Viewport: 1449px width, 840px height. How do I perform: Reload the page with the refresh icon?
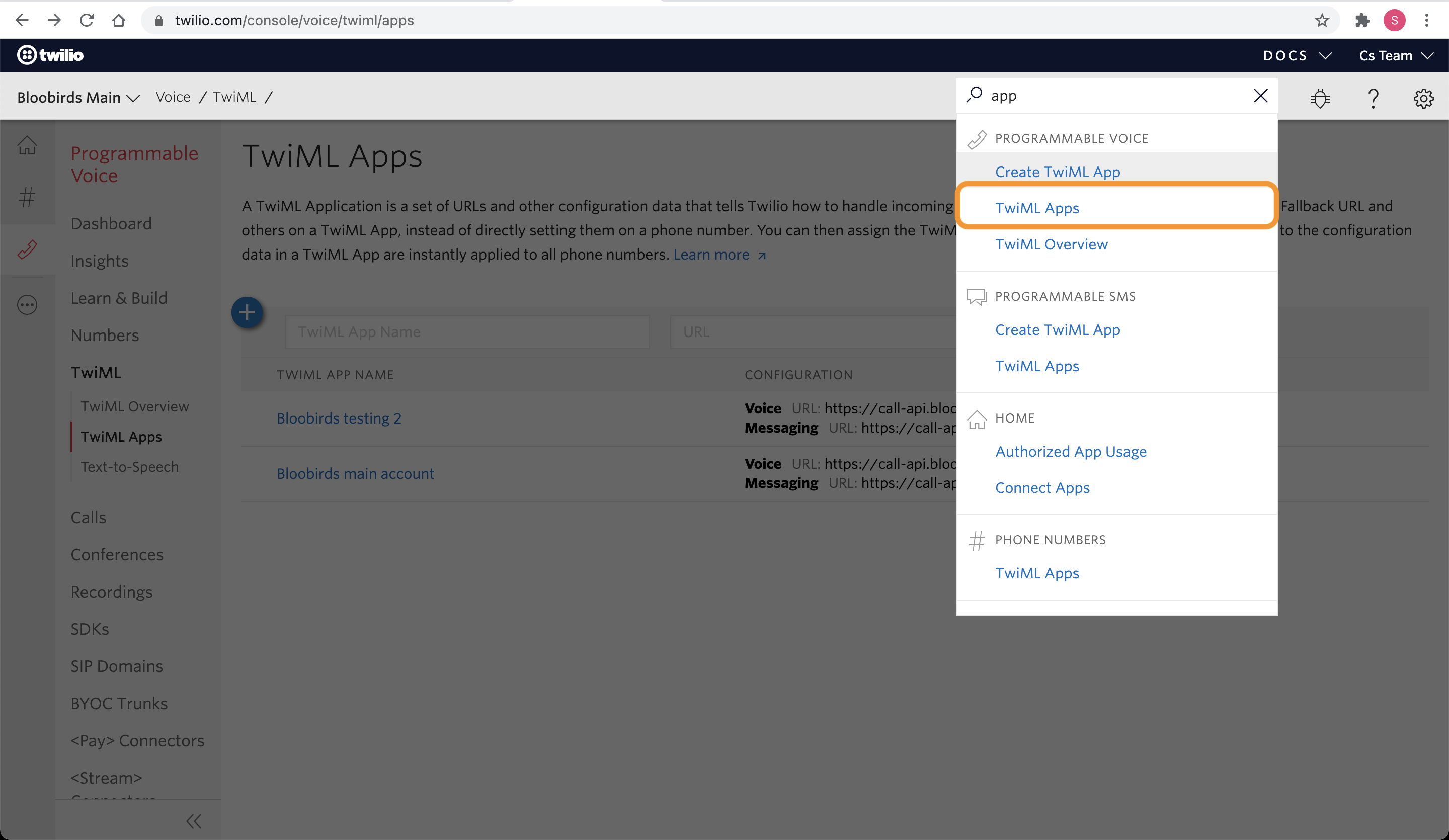click(x=87, y=20)
